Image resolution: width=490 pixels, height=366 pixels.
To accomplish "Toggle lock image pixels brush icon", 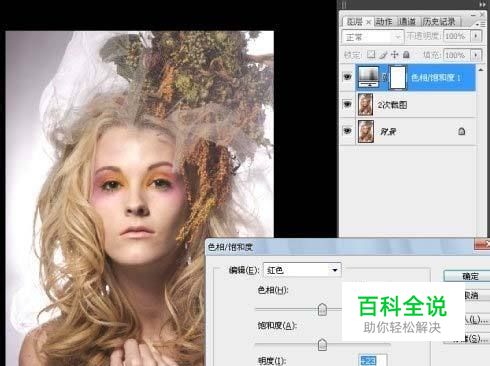I will point(384,54).
